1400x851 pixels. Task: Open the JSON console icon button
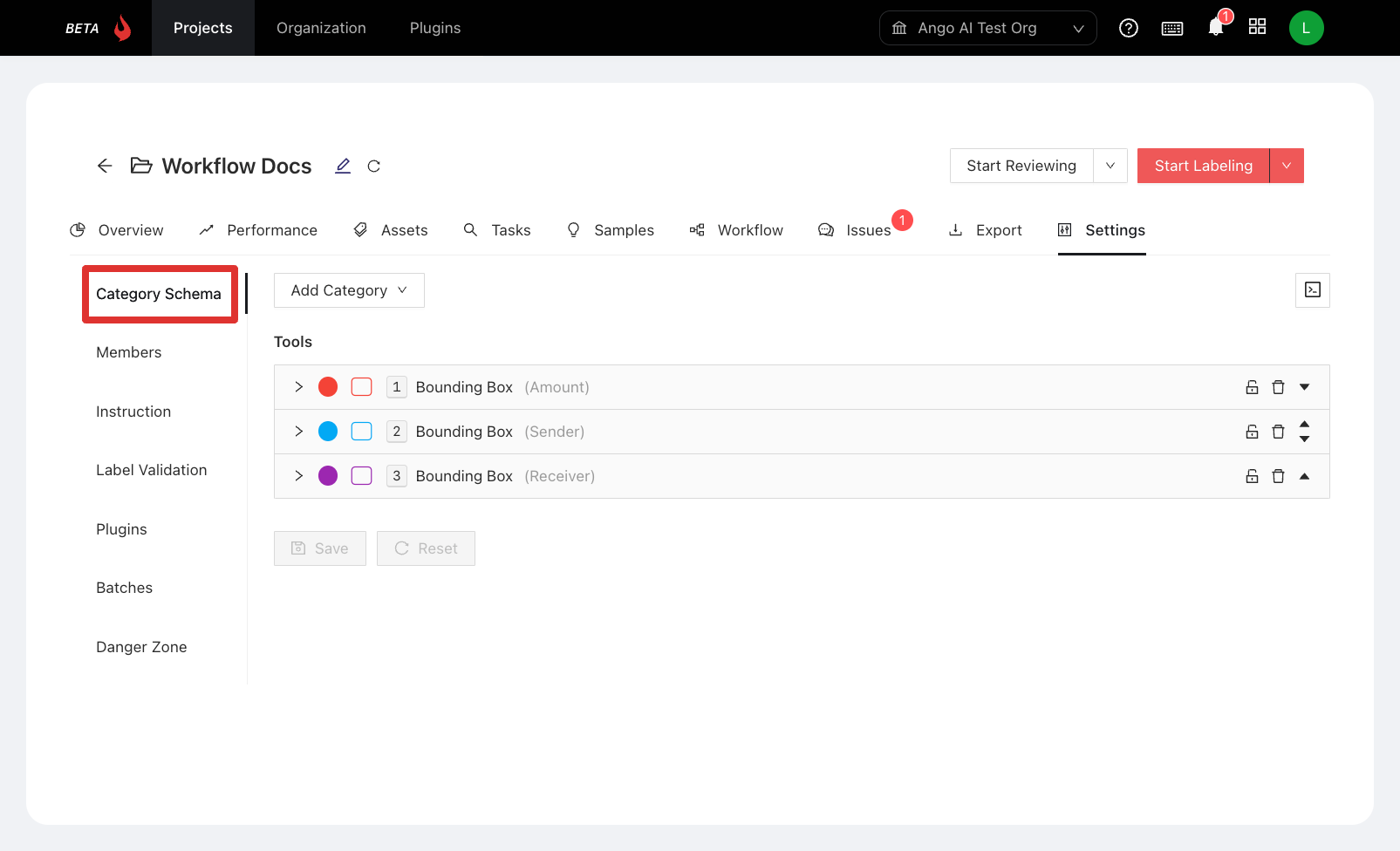tap(1312, 290)
